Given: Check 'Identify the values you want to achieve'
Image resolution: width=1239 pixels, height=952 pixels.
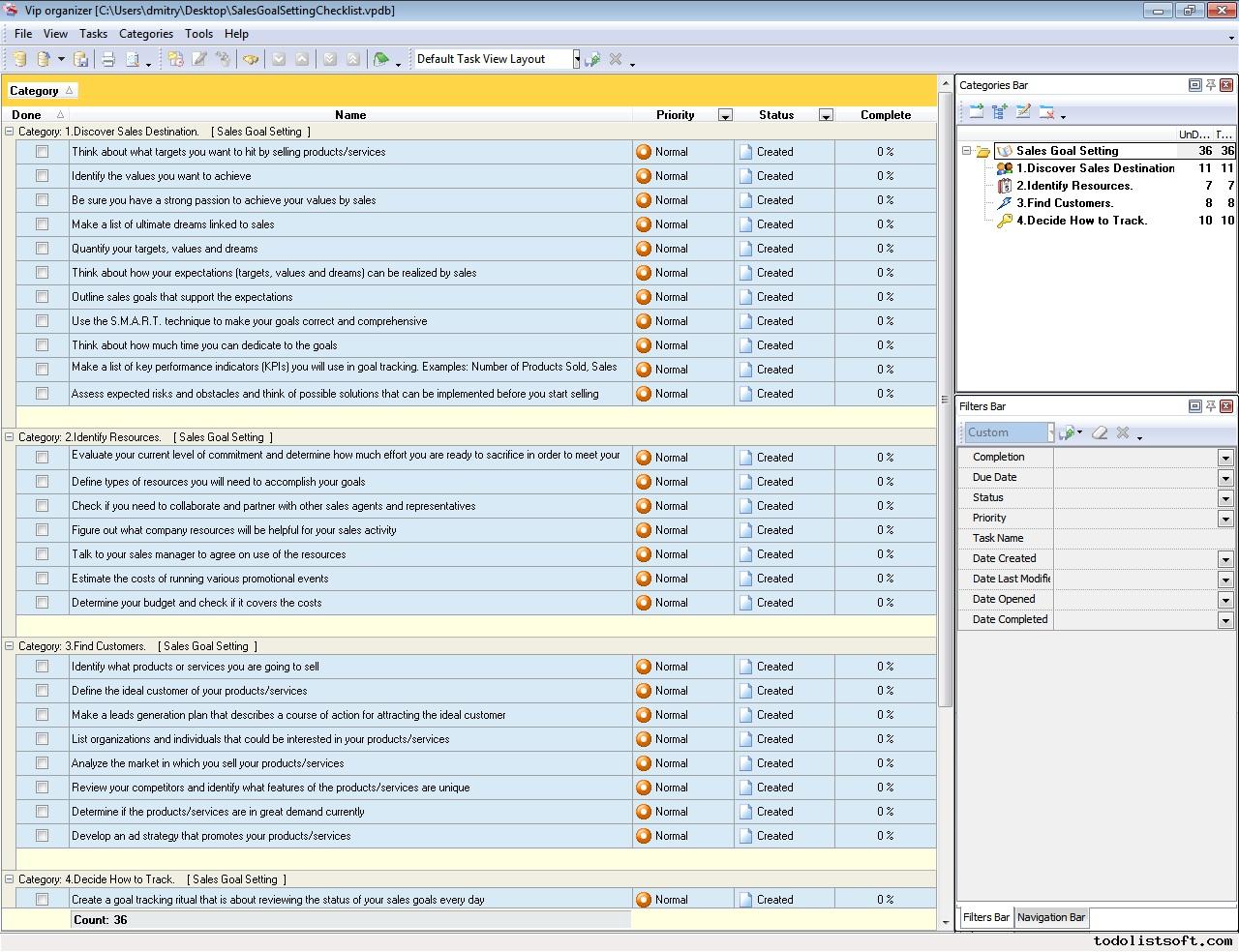Looking at the screenshot, I should click(x=42, y=176).
